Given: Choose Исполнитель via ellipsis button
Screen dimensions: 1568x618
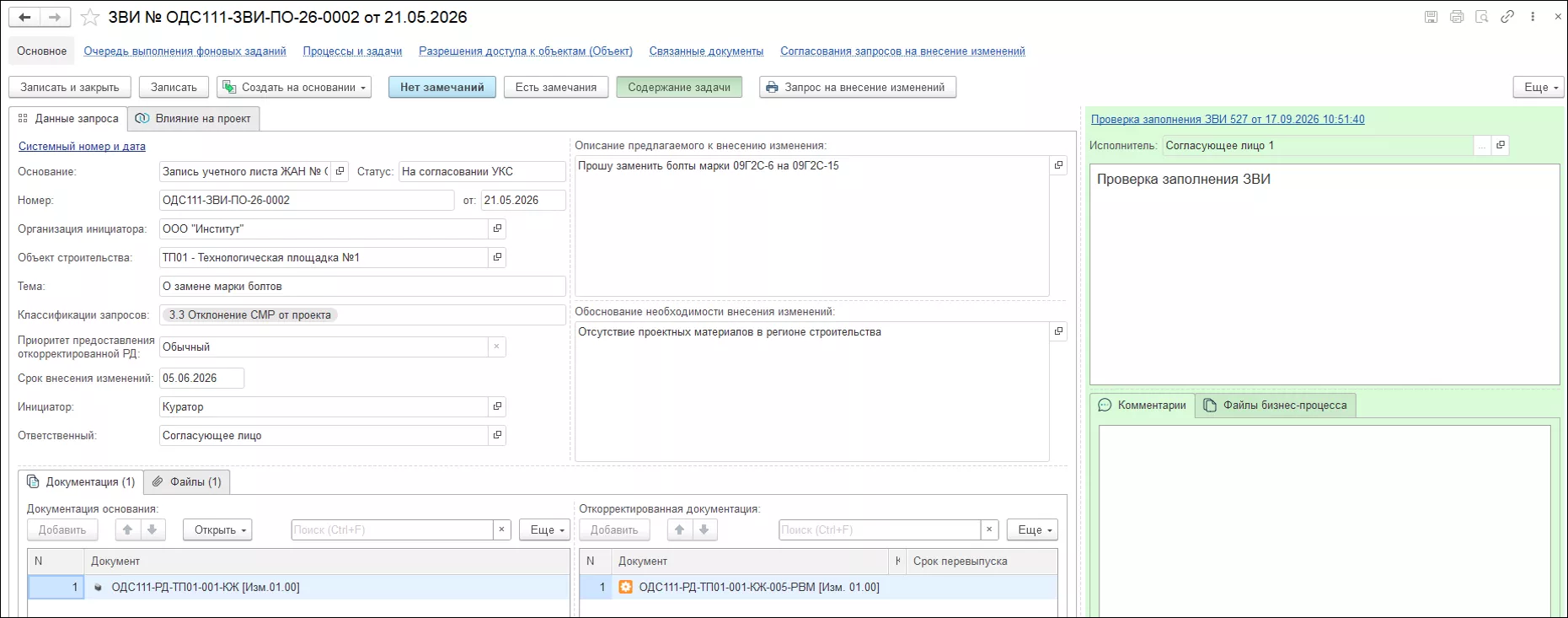Looking at the screenshot, I should click(x=1481, y=145).
